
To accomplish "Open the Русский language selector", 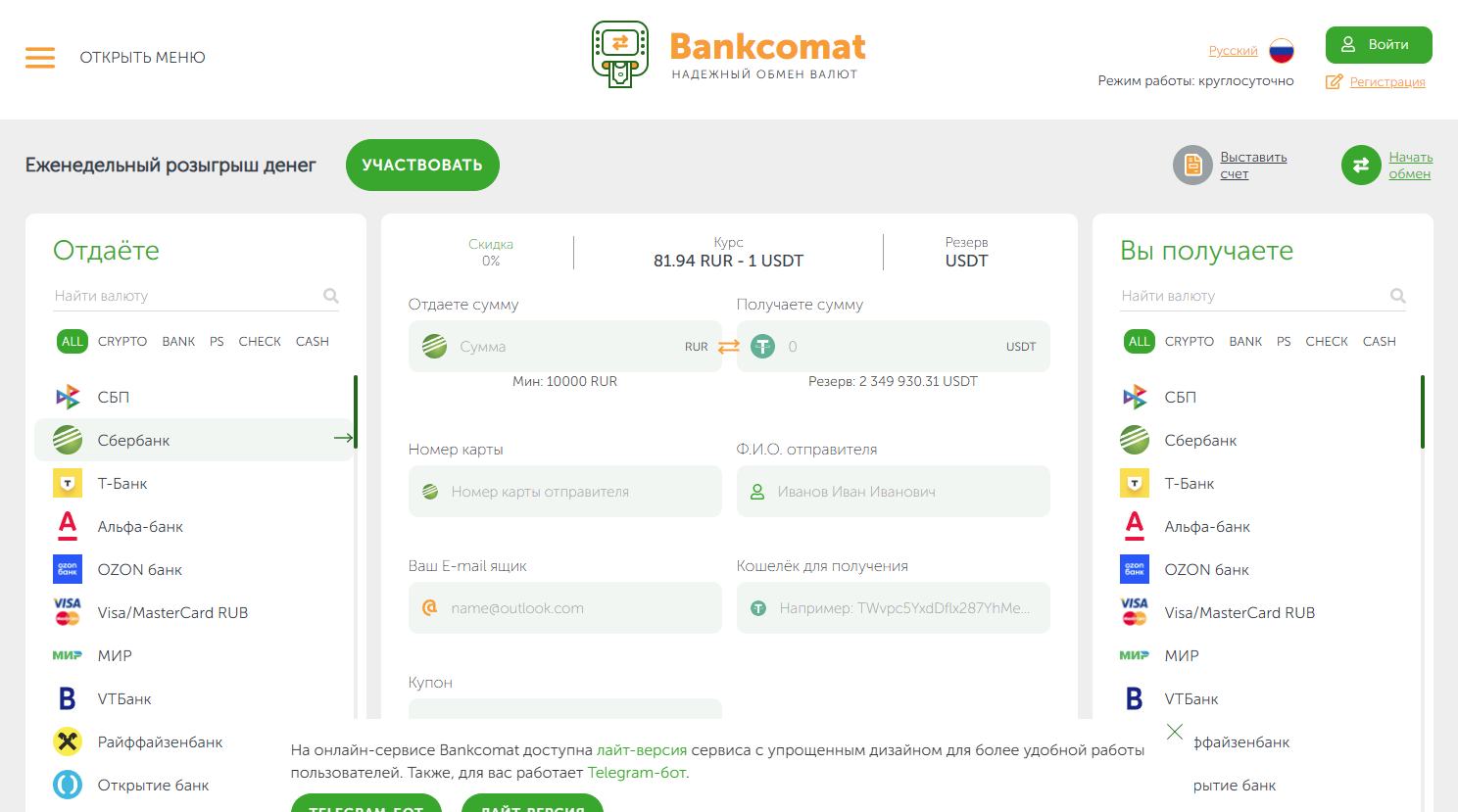I will pyautogui.click(x=1232, y=50).
